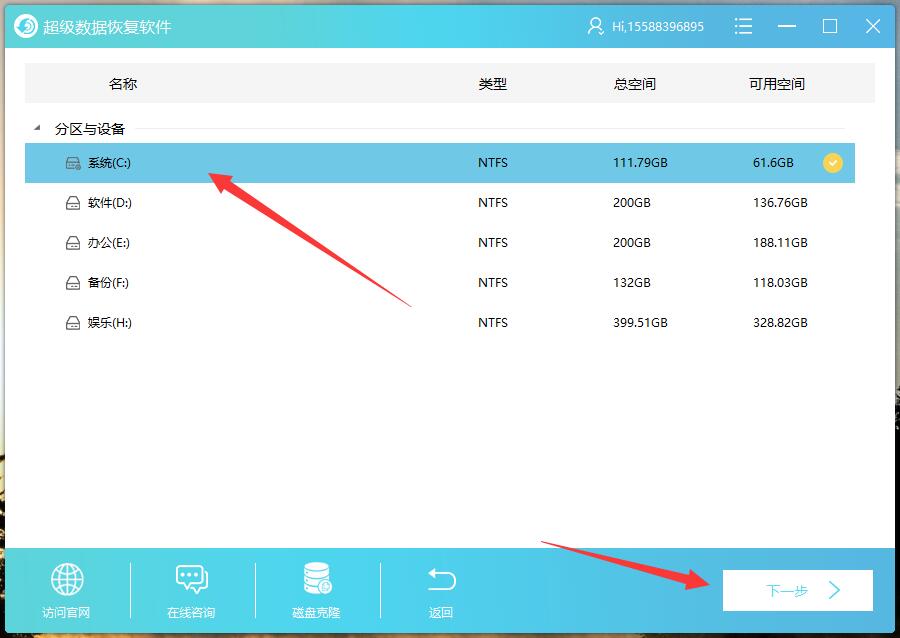Click the 类型 column header
The width and height of the screenshot is (900, 638).
pyautogui.click(x=493, y=84)
